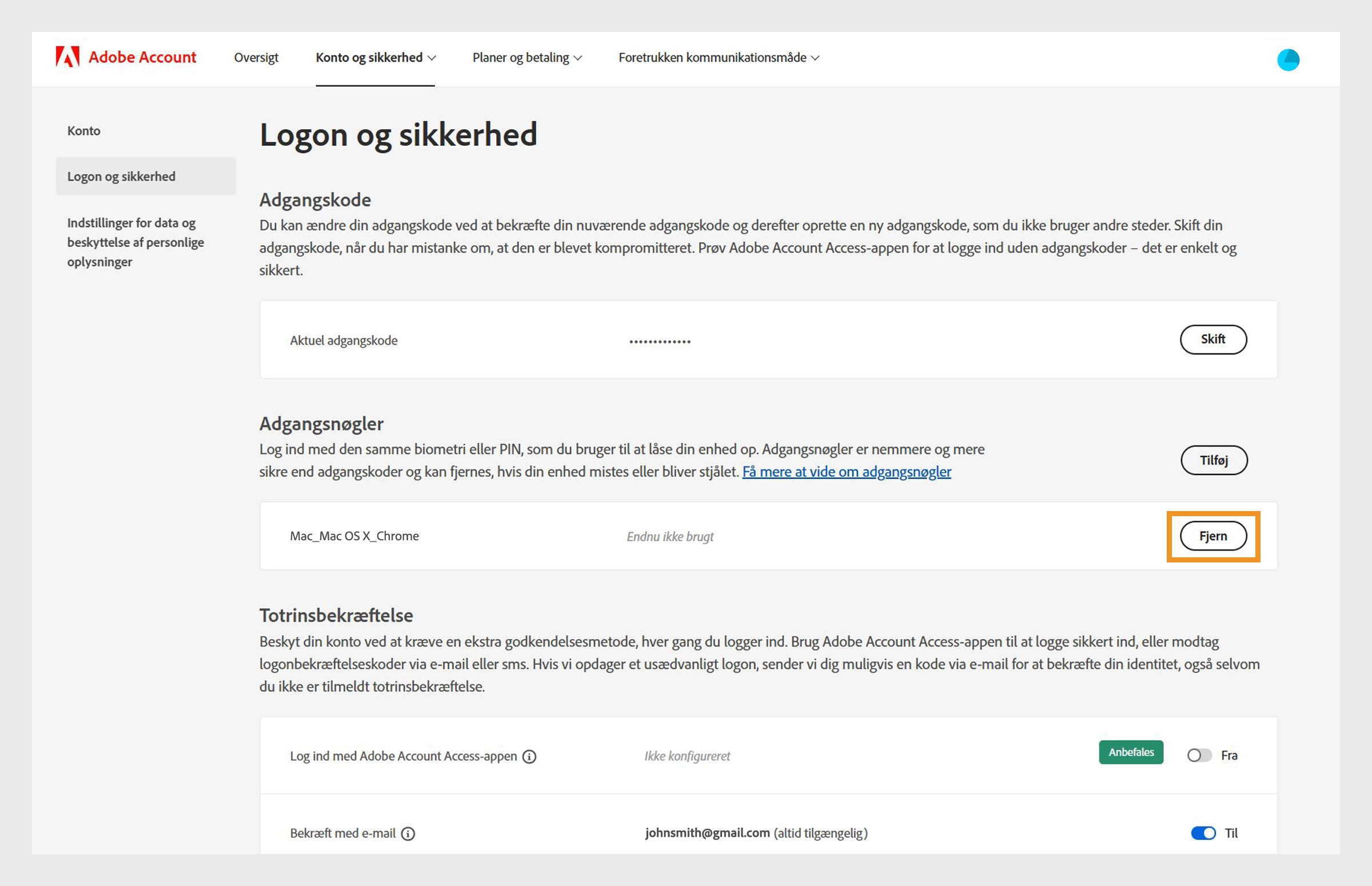This screenshot has width=1372, height=886.
Task: Select the Logon og sikkerhed sidebar entry
Action: coord(121,176)
